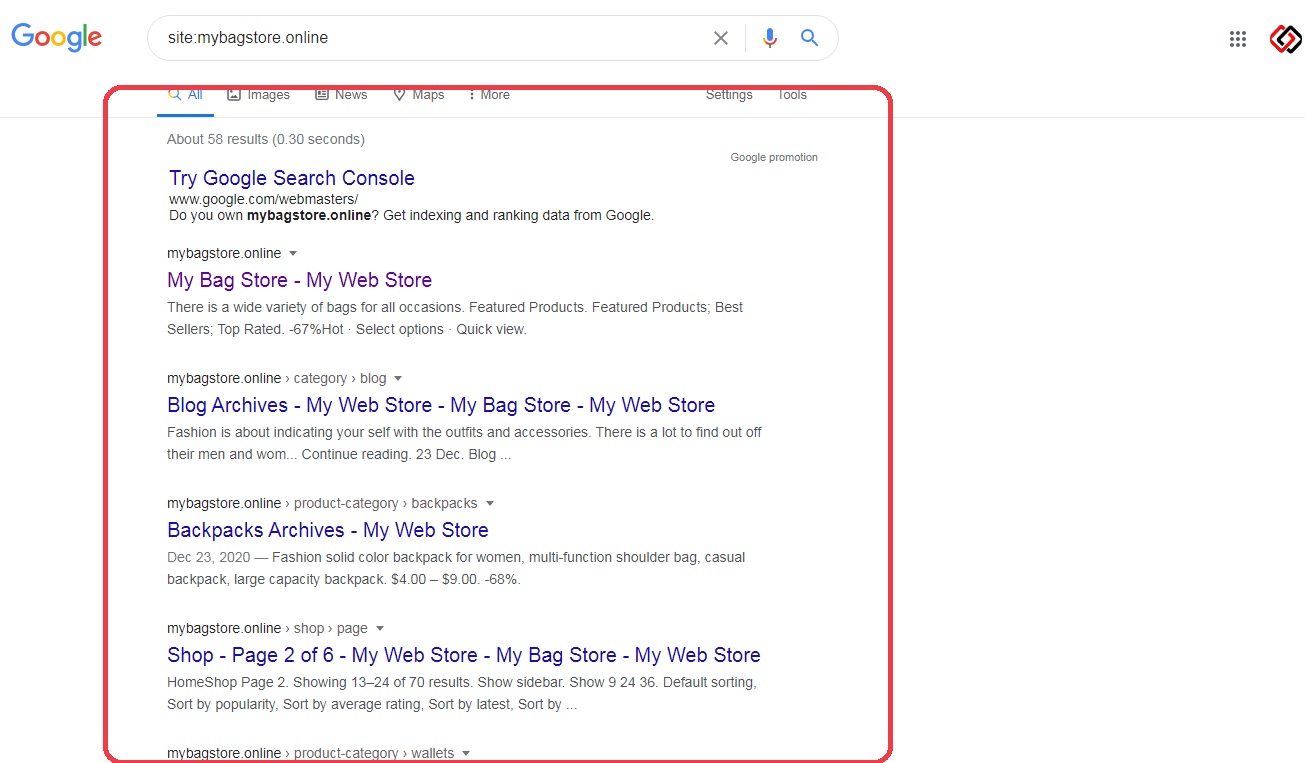Open the Shop - Page 2 of 6 result
The height and width of the screenshot is (763, 1305).
464,655
